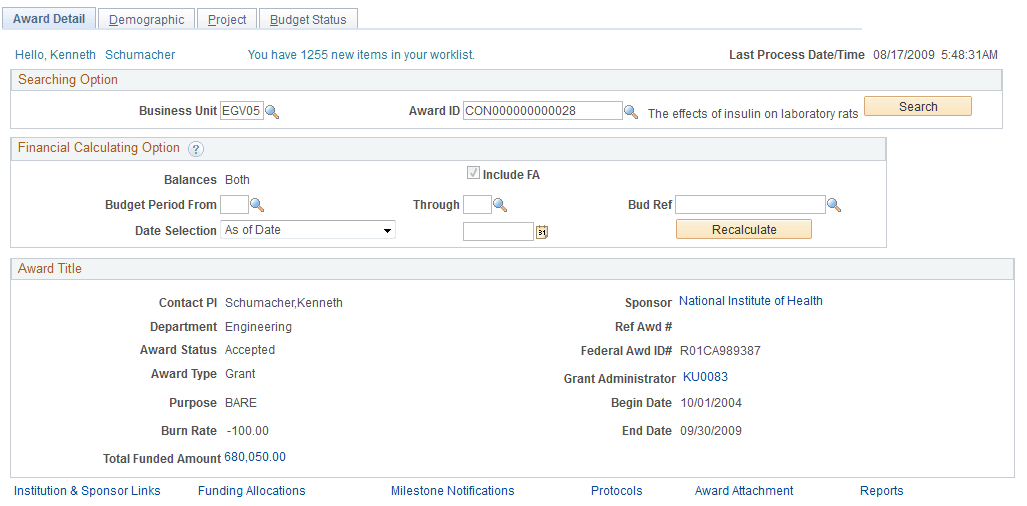Click the Search button
Screen dimensions: 1027x506
tap(918, 107)
